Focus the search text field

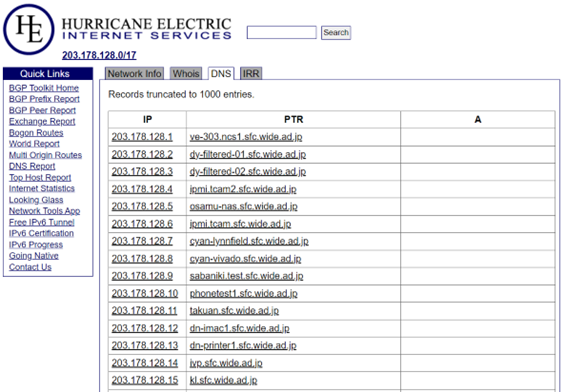coord(282,32)
